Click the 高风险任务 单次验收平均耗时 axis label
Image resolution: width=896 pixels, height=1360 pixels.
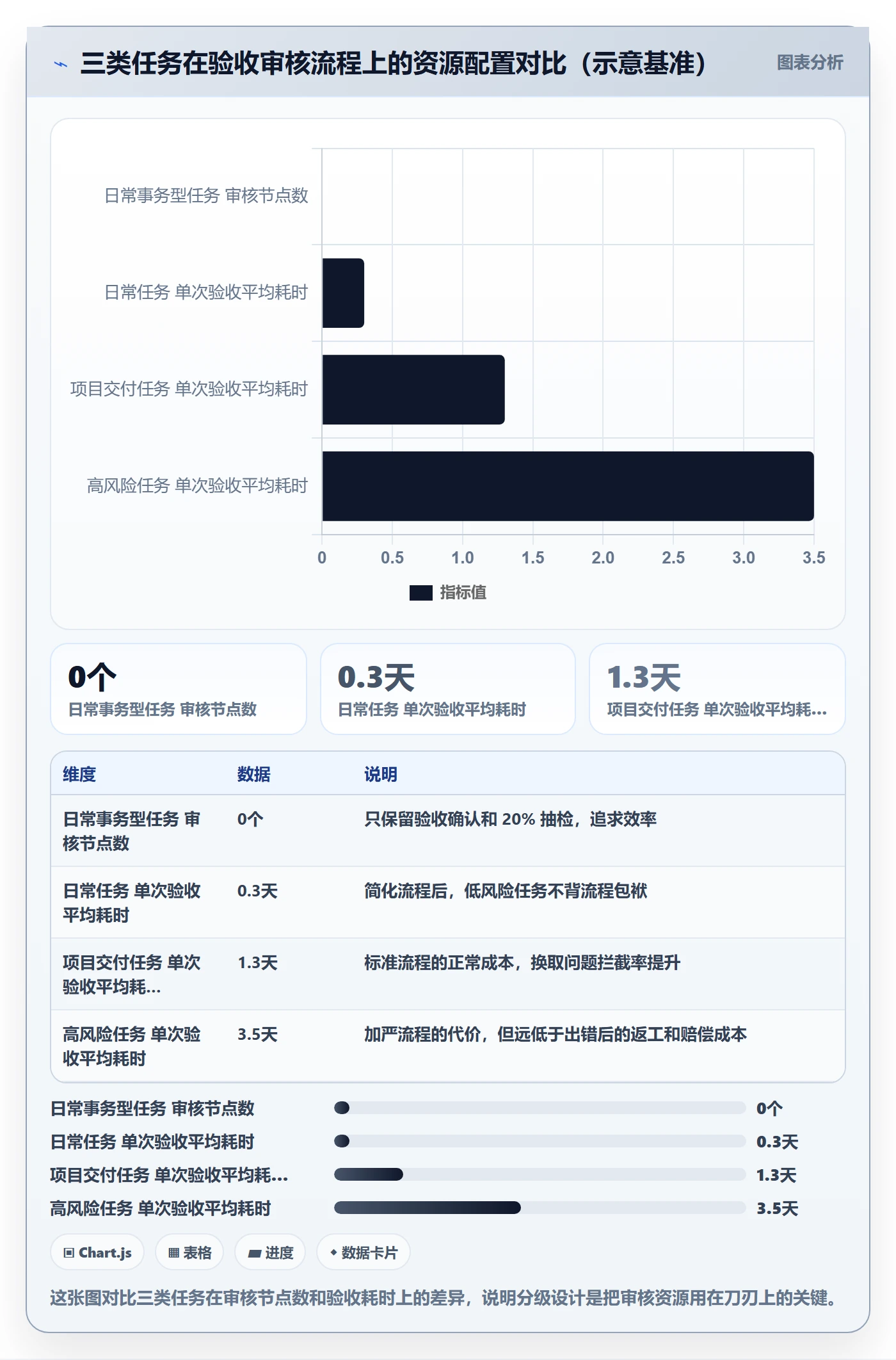click(x=197, y=485)
